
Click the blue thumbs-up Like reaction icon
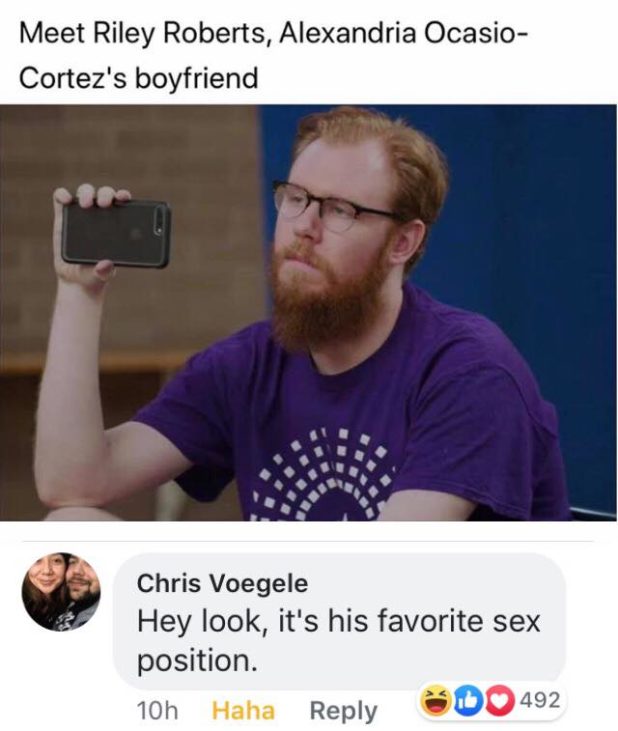point(468,701)
